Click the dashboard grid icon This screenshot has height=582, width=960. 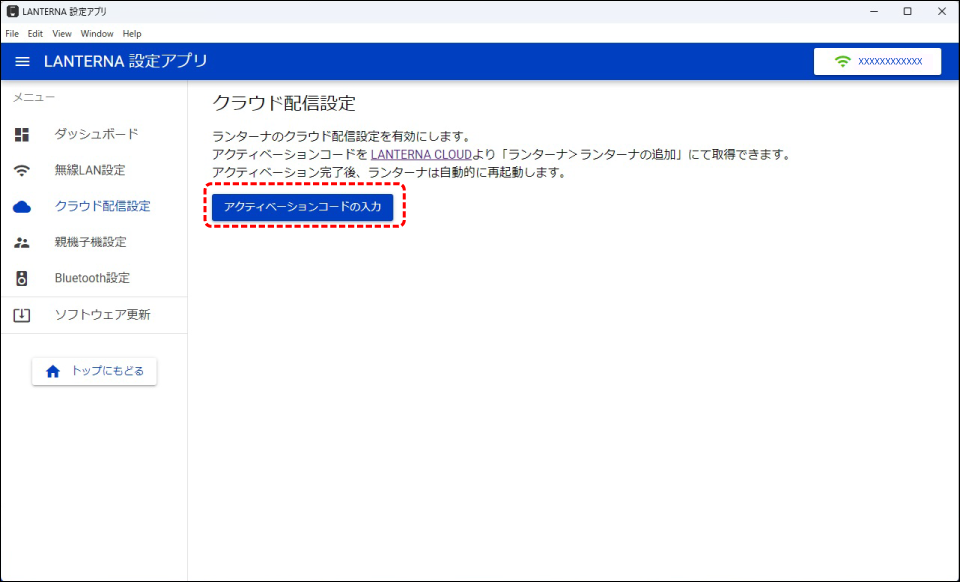click(x=22, y=134)
